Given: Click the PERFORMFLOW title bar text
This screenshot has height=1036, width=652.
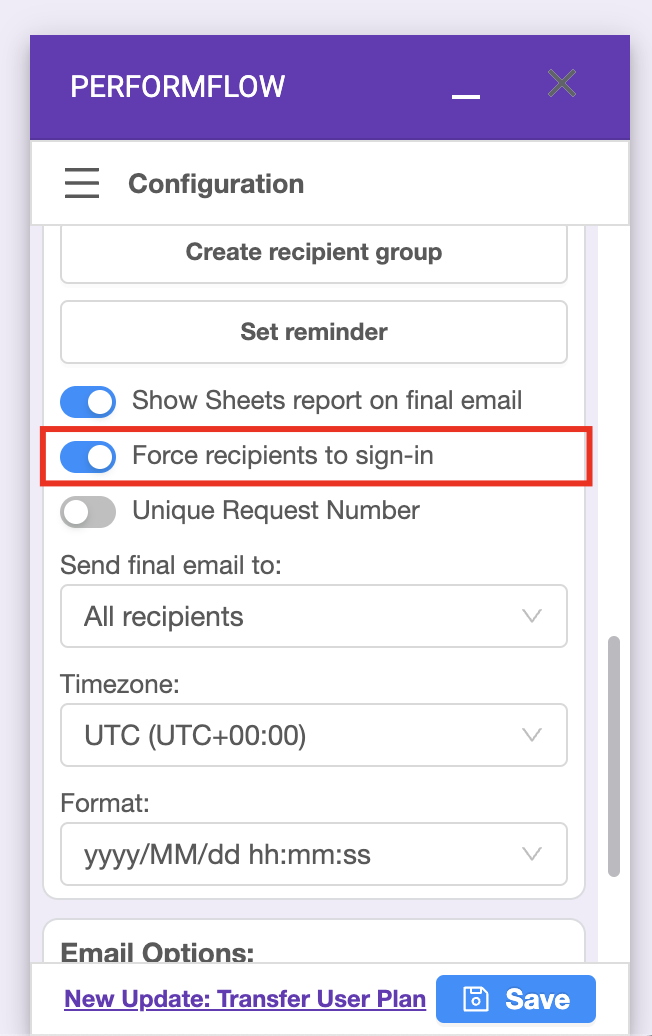Looking at the screenshot, I should click(x=177, y=87).
